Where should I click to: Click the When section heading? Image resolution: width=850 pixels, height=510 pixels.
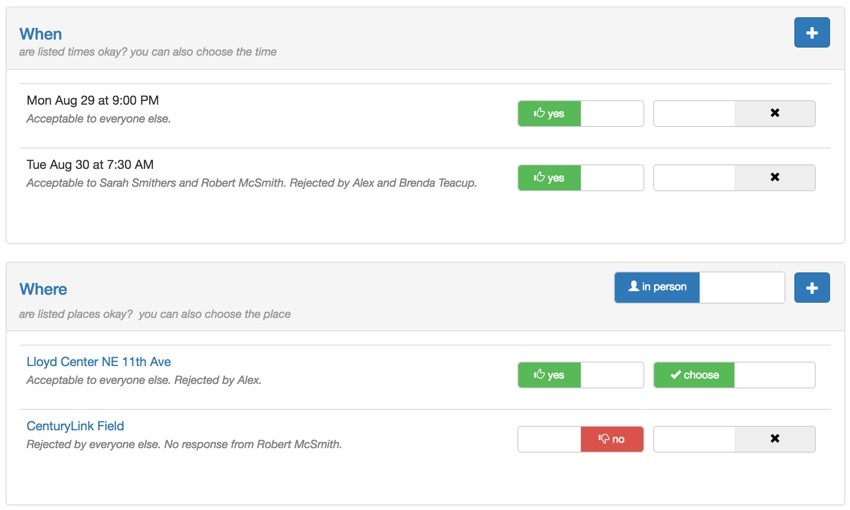click(41, 34)
